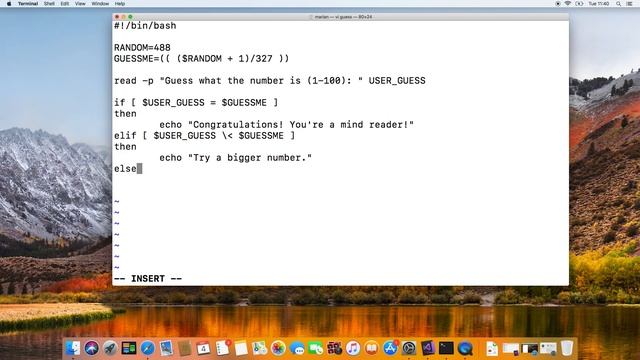Open FaceTime green icon in dock

(x=316, y=348)
